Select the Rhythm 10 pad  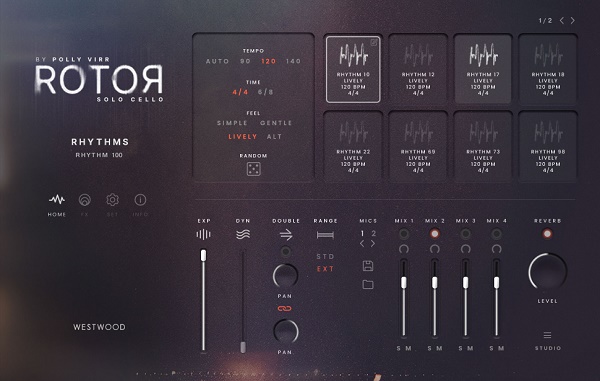[353, 69]
